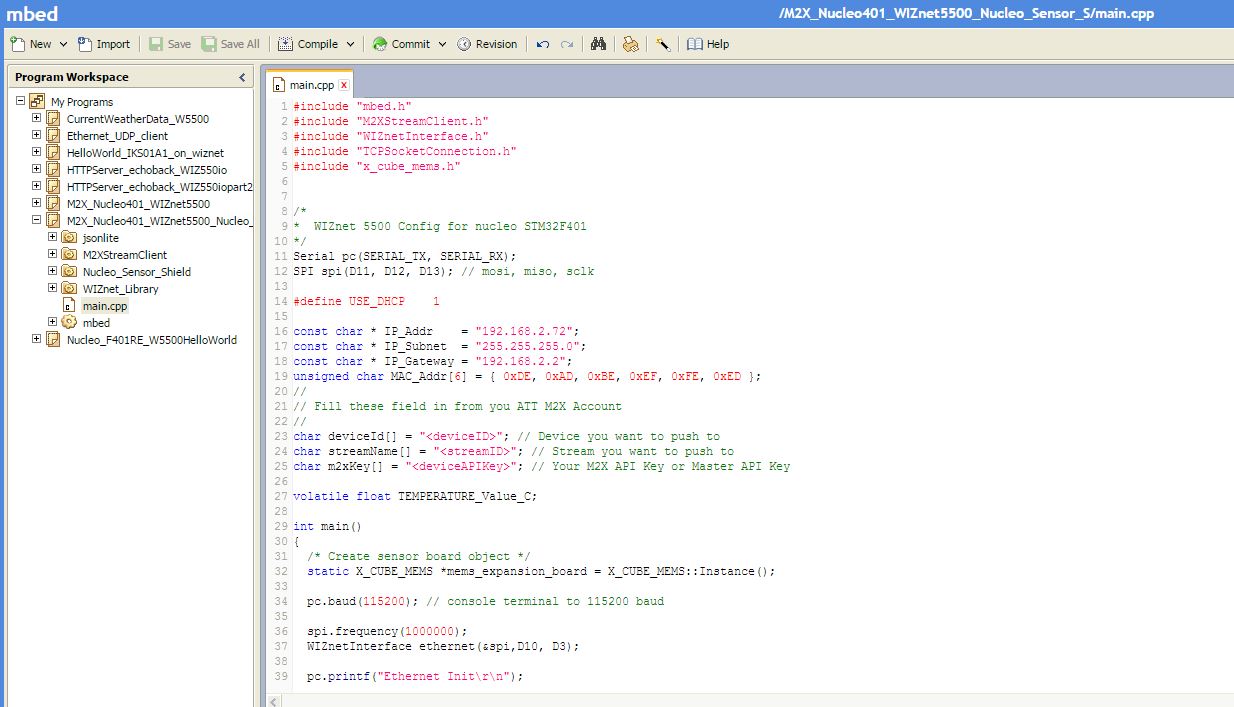The height and width of the screenshot is (707, 1234).
Task: Open find with the binoculars icon
Action: point(598,44)
